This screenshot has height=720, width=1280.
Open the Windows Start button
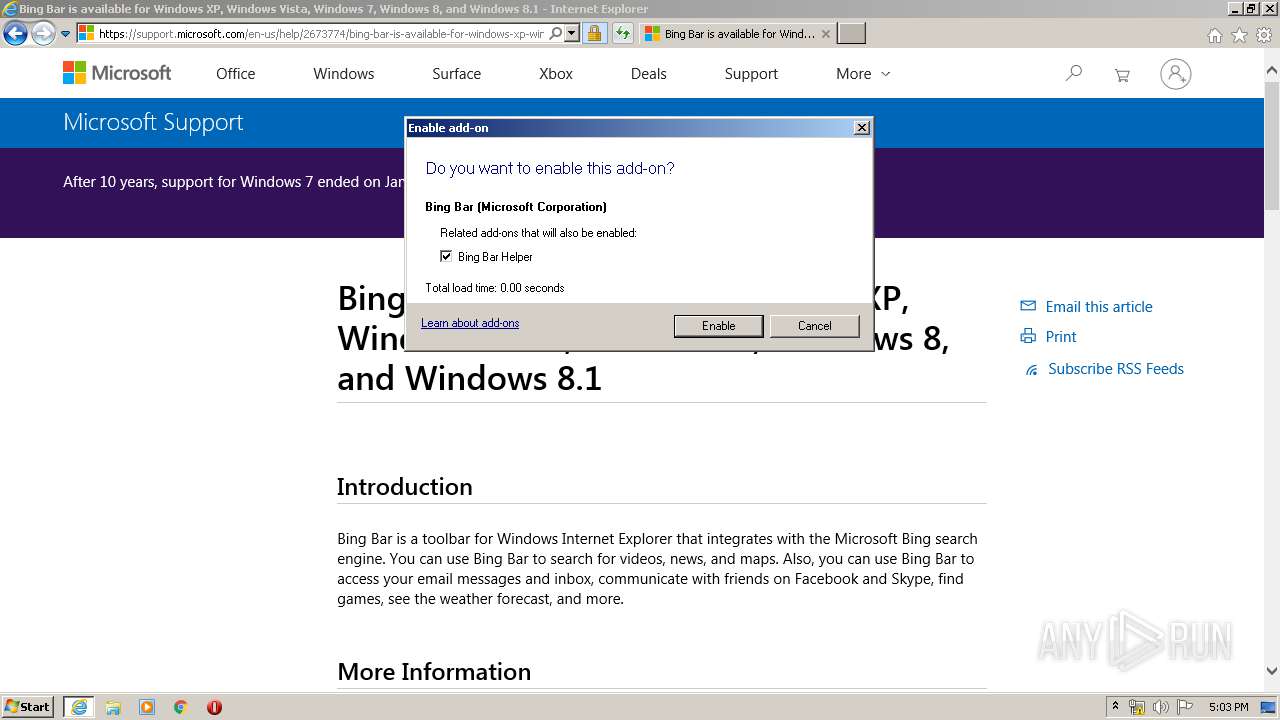(x=28, y=706)
